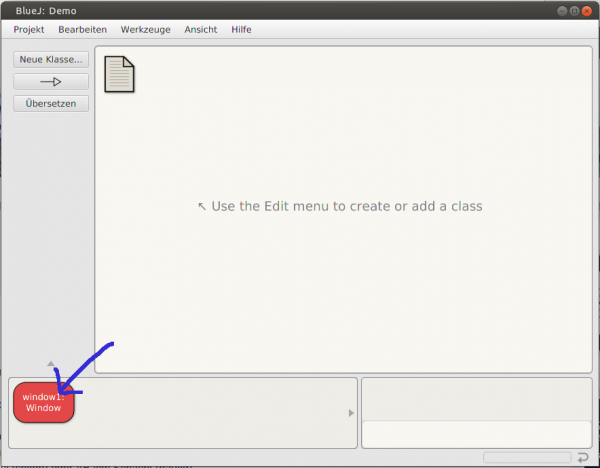Click the red window1 object on the bench
The height and width of the screenshot is (468, 600).
point(43,402)
